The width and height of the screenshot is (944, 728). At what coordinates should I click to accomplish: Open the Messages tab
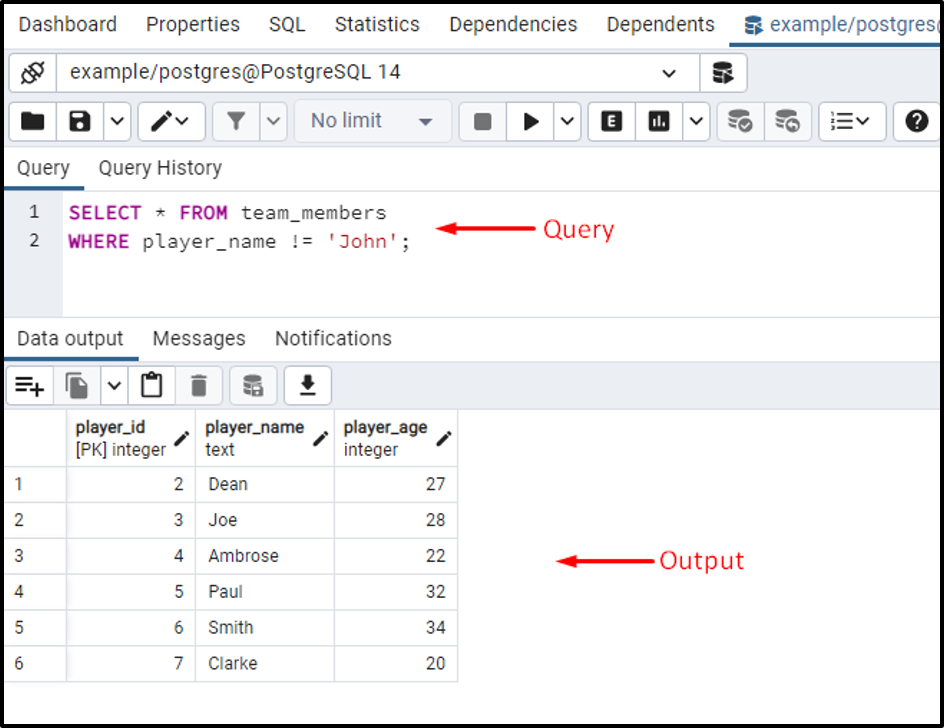click(198, 339)
